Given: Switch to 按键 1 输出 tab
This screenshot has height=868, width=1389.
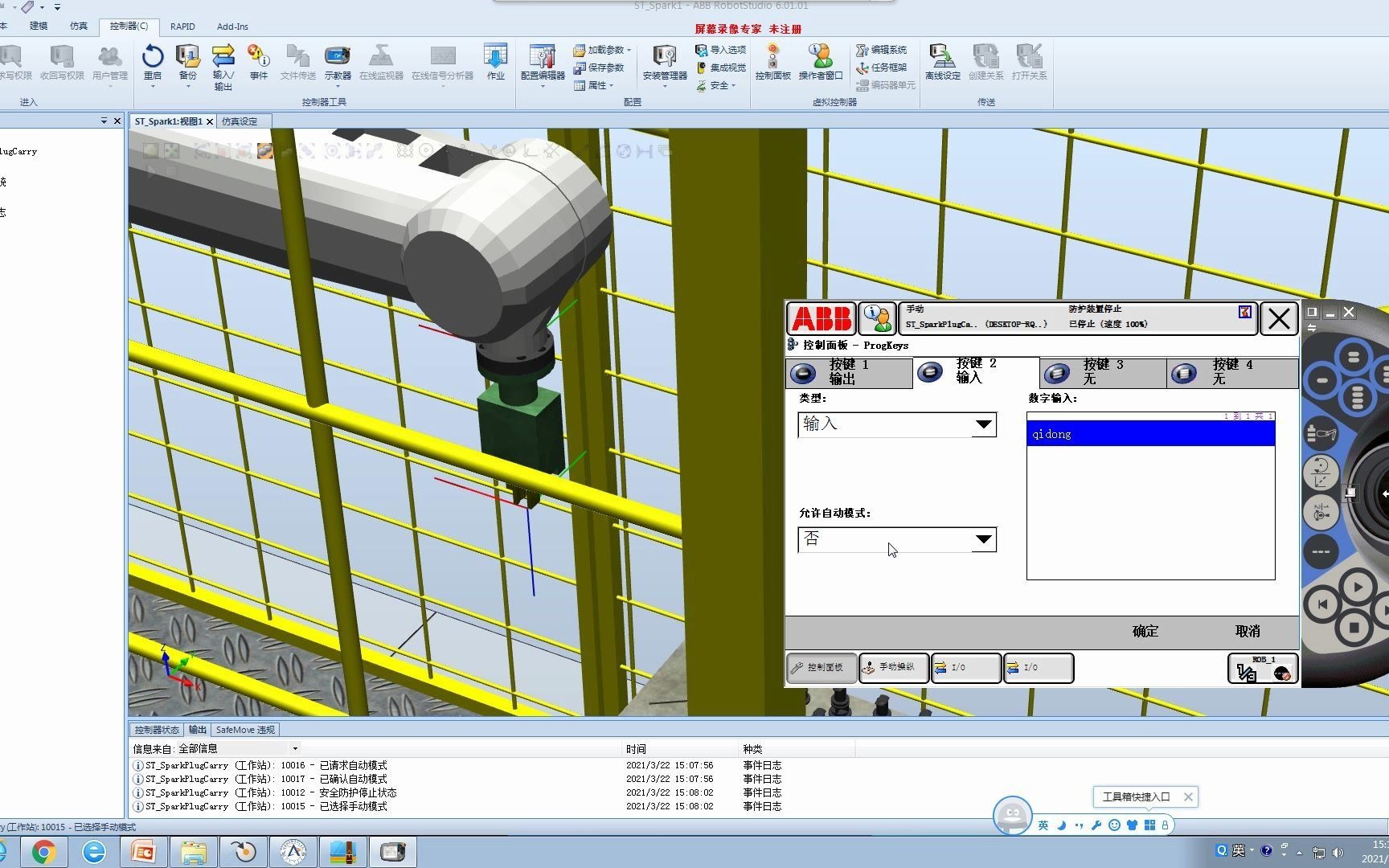Looking at the screenshot, I should tap(849, 372).
